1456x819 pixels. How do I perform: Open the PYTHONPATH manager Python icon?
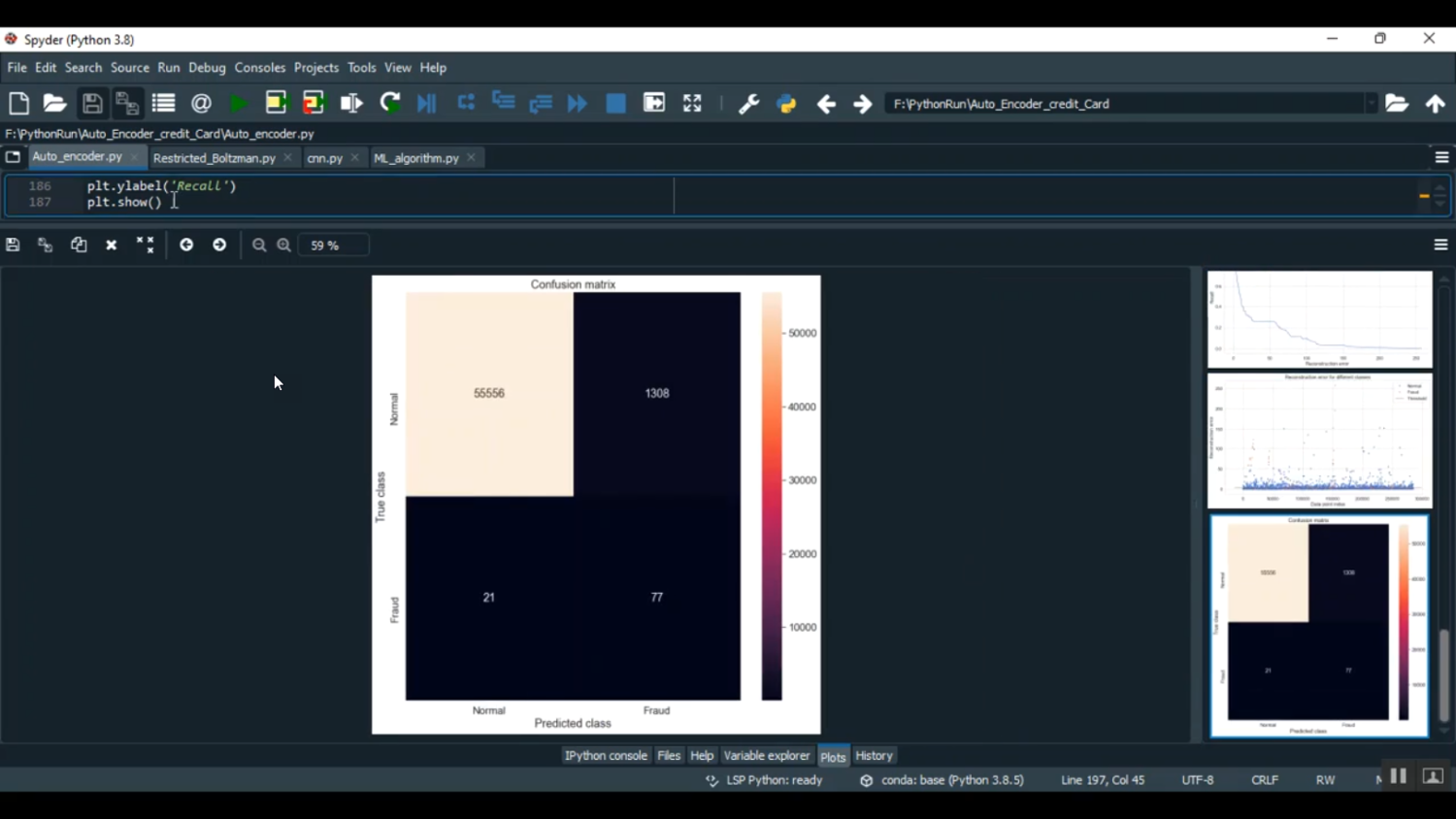coord(786,104)
